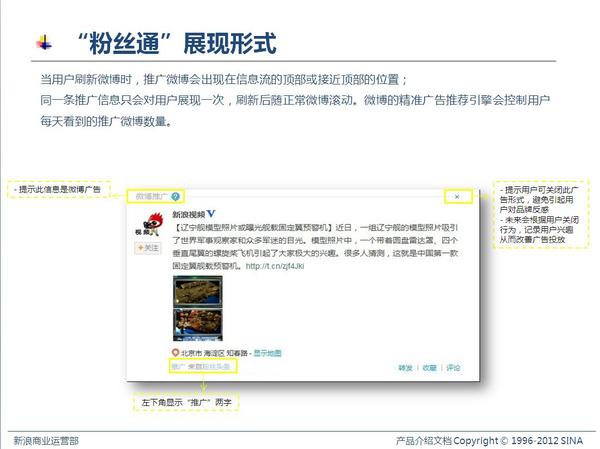
Task: Open the 新浪视频 account name
Action: tap(189, 214)
